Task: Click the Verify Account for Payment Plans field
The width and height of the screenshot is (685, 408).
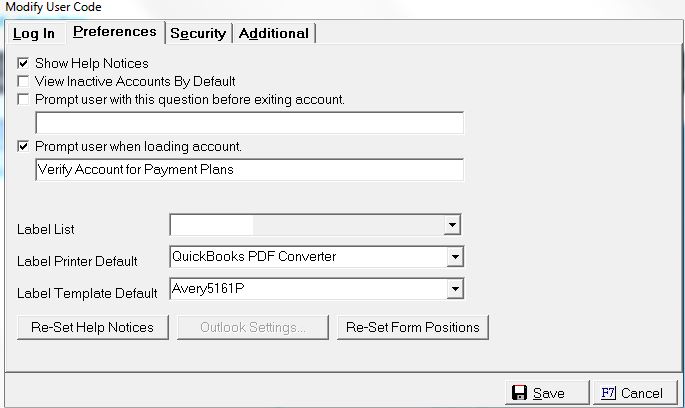Action: coord(249,170)
